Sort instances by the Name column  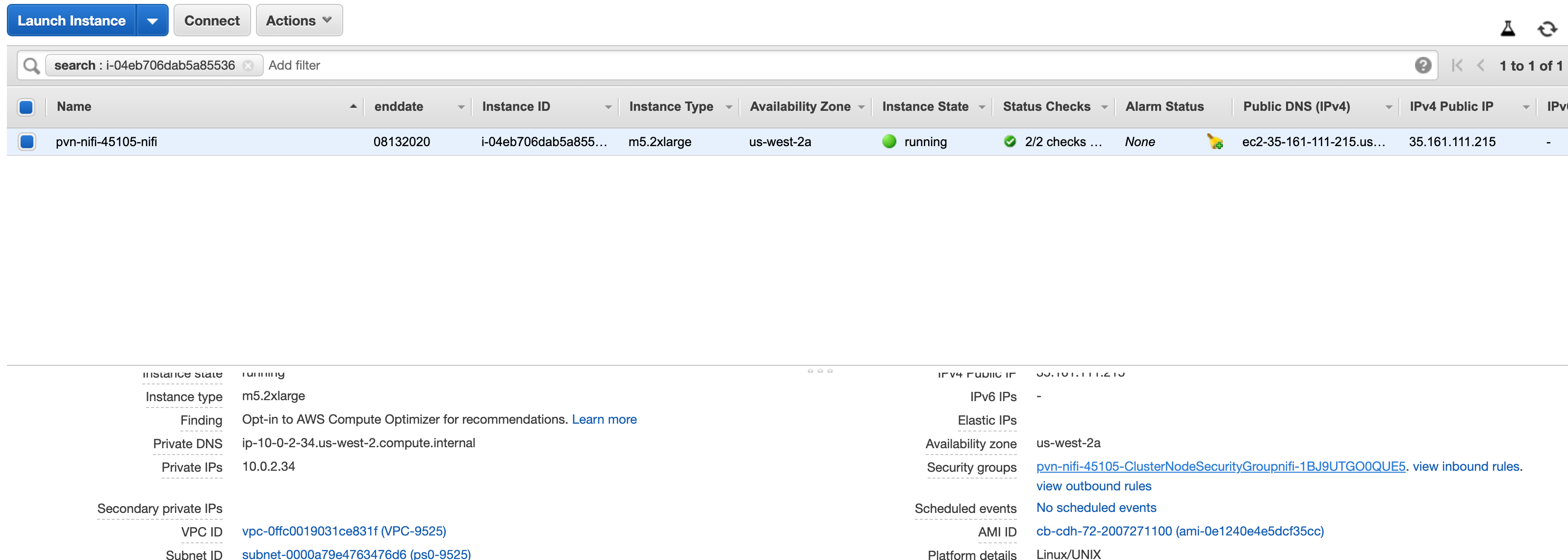pos(74,106)
